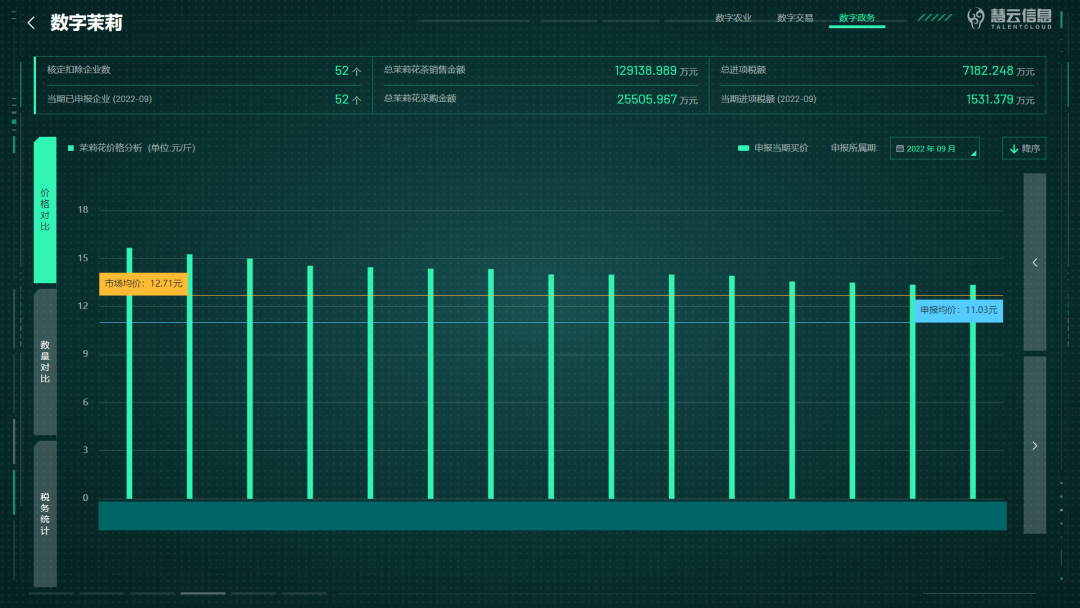
Task: Click the down-arrow icon in 降序 button
Action: click(x=1013, y=149)
